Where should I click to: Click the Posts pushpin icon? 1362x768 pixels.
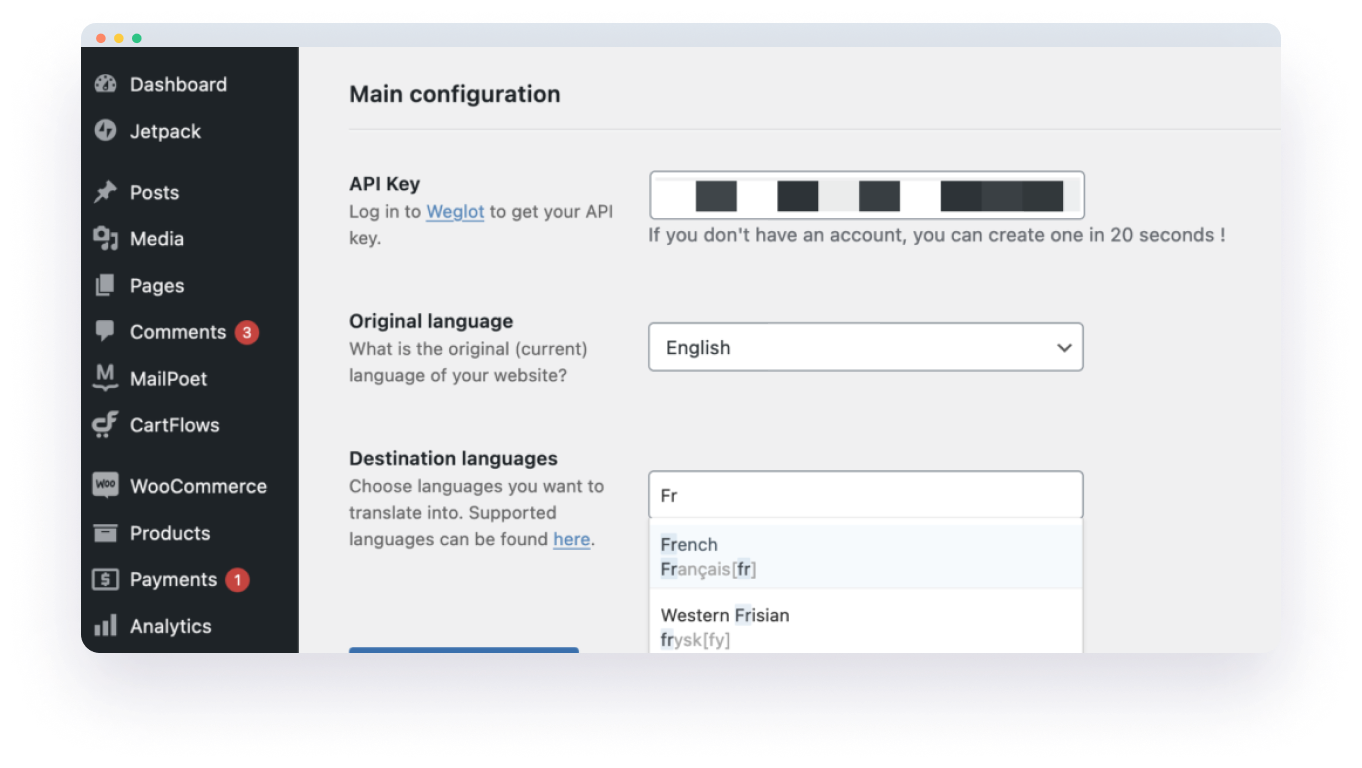105,192
